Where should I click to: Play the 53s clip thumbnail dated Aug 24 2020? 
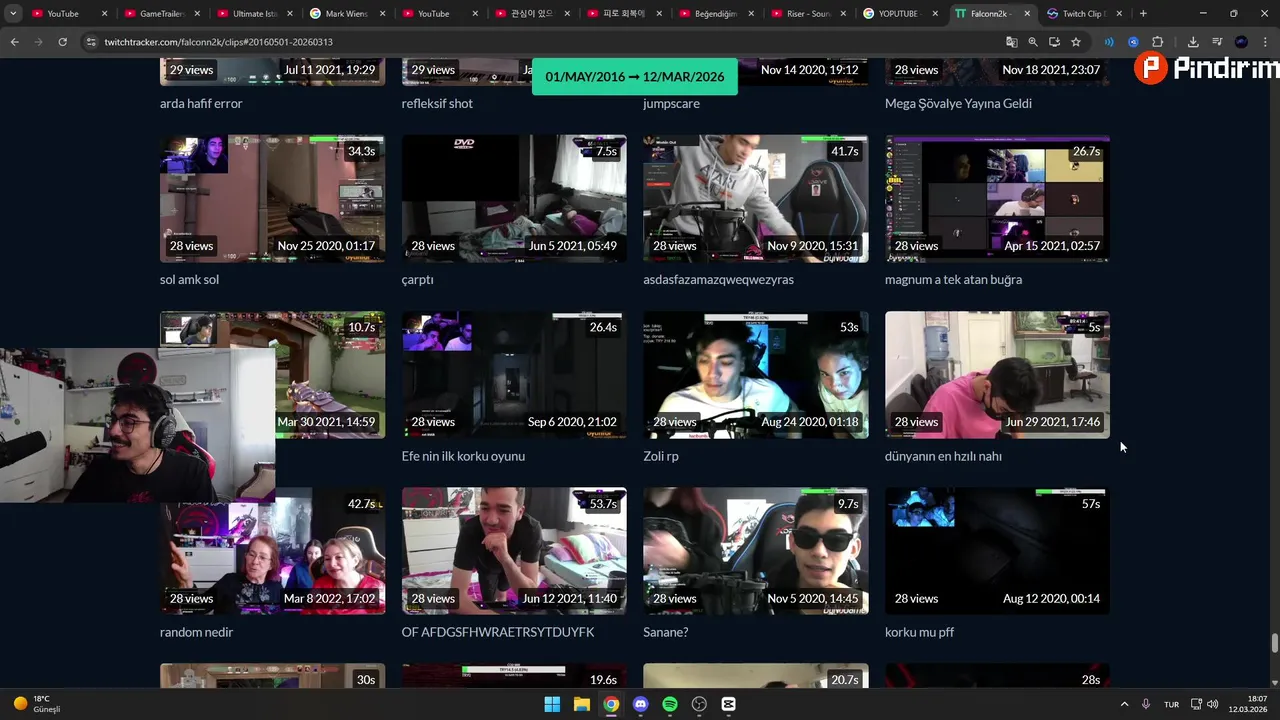(x=756, y=375)
